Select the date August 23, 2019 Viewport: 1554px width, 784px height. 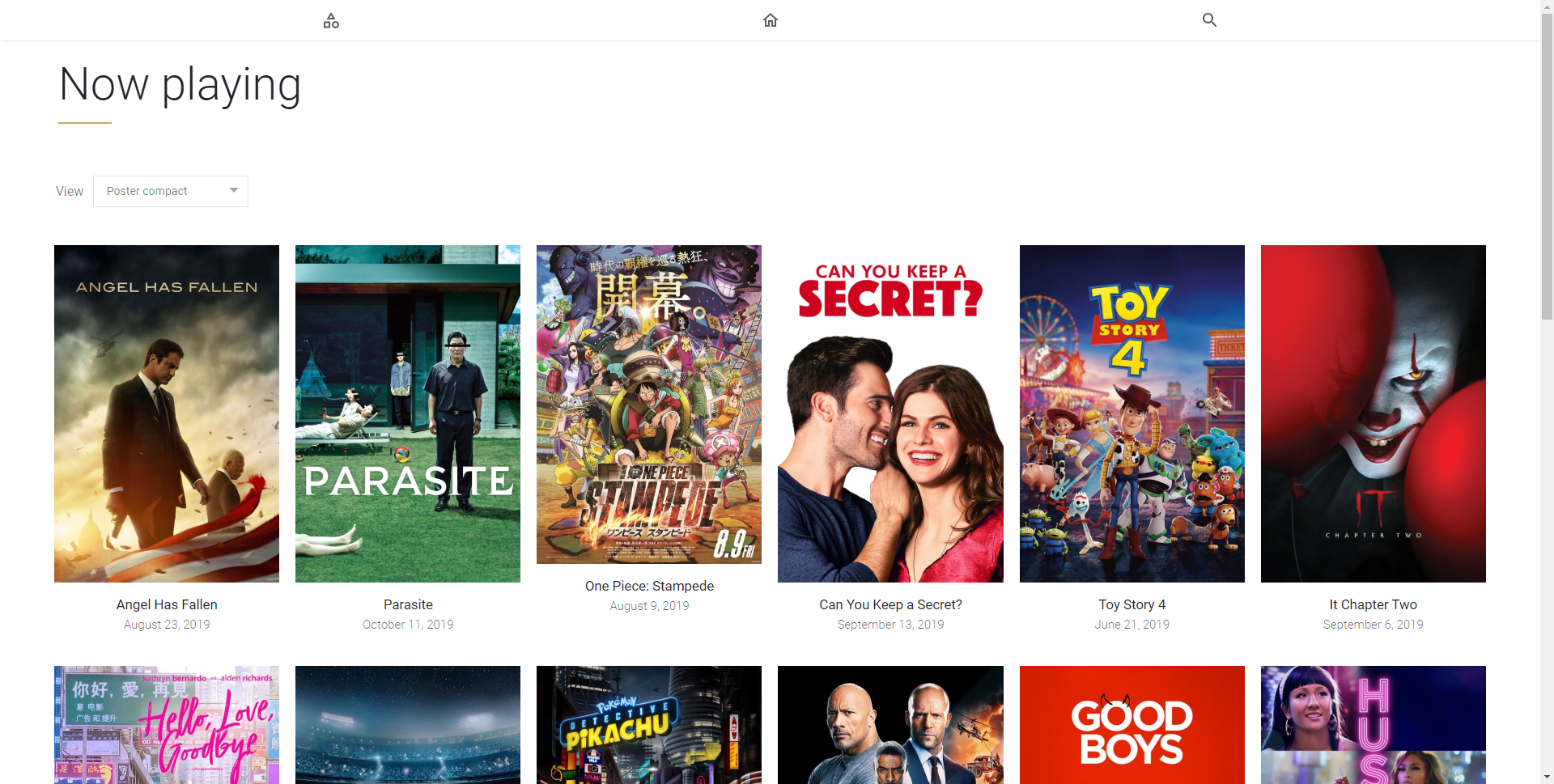(167, 625)
